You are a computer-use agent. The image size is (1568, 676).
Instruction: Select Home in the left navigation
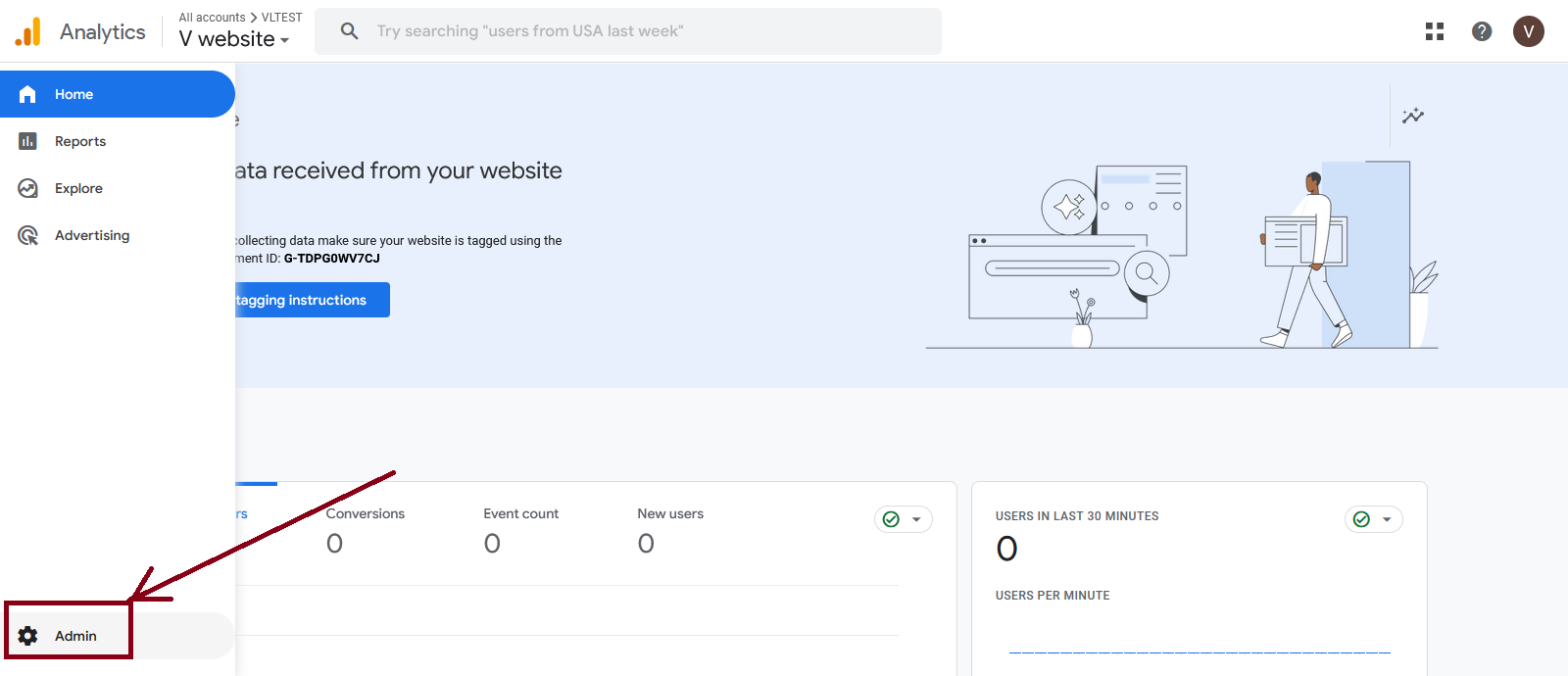[73, 94]
